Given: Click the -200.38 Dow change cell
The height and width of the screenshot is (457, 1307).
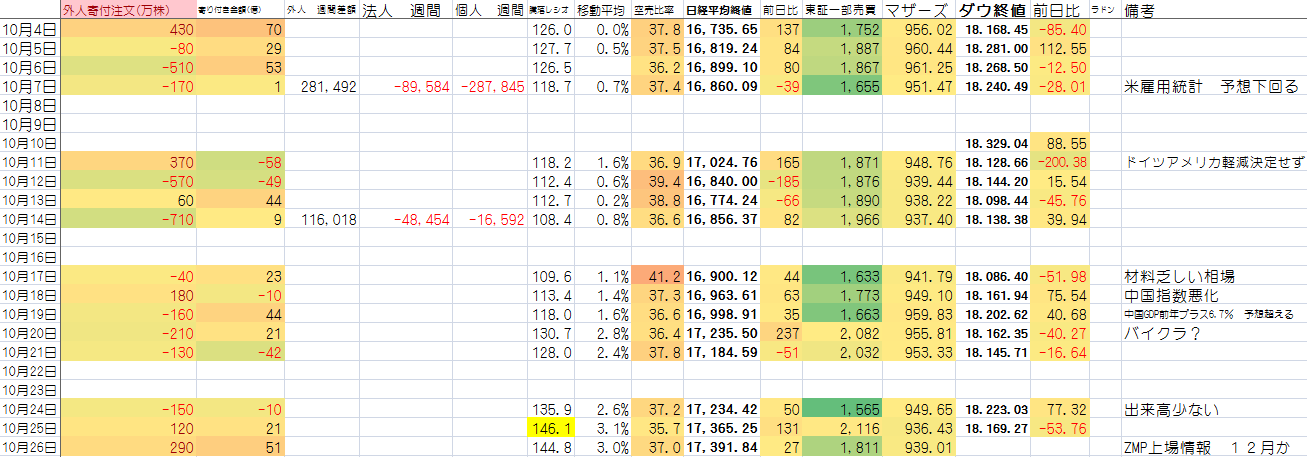Looking at the screenshot, I should (x=1059, y=162).
